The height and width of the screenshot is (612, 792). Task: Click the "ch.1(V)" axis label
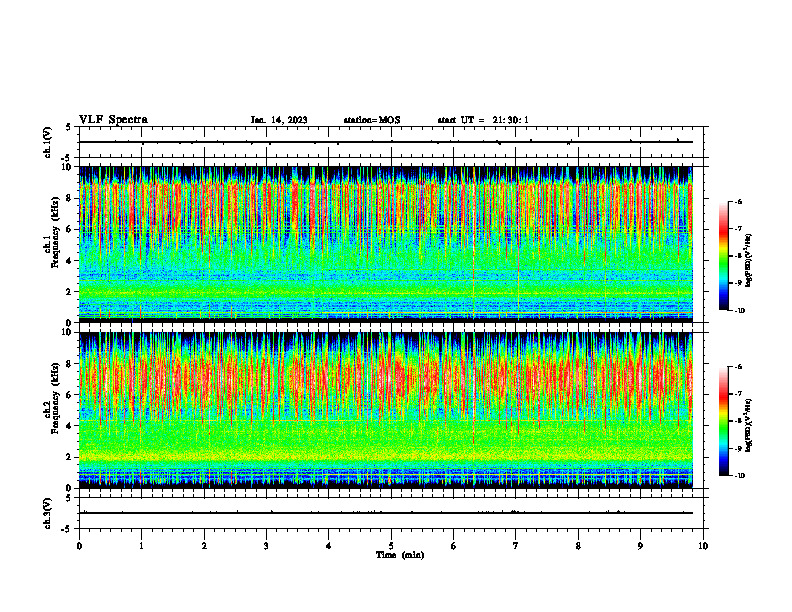(x=47, y=142)
